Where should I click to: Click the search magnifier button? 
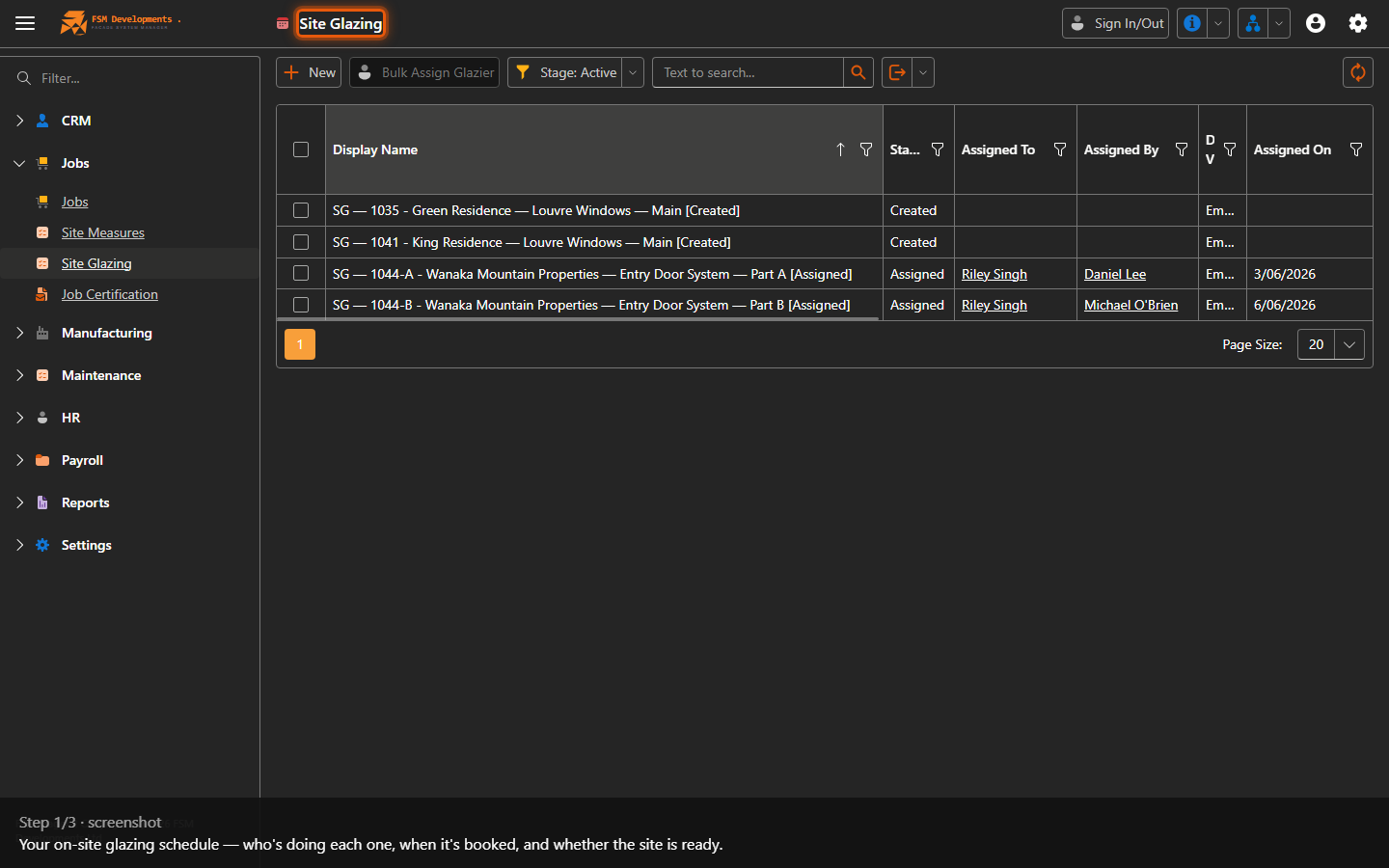tap(858, 72)
